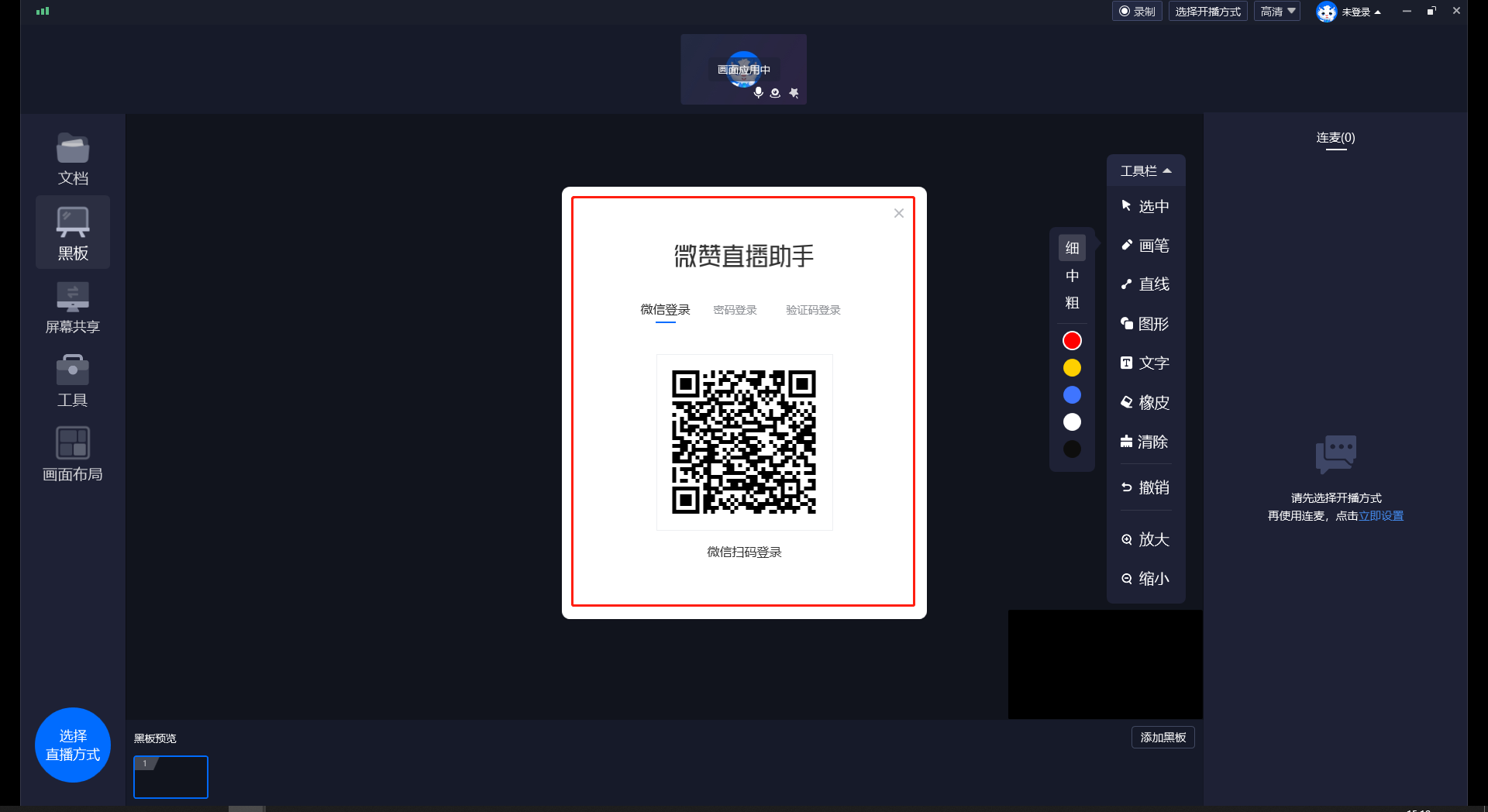Image resolution: width=1488 pixels, height=812 pixels.
Task: Select the 直线 line tool
Action: point(1145,284)
